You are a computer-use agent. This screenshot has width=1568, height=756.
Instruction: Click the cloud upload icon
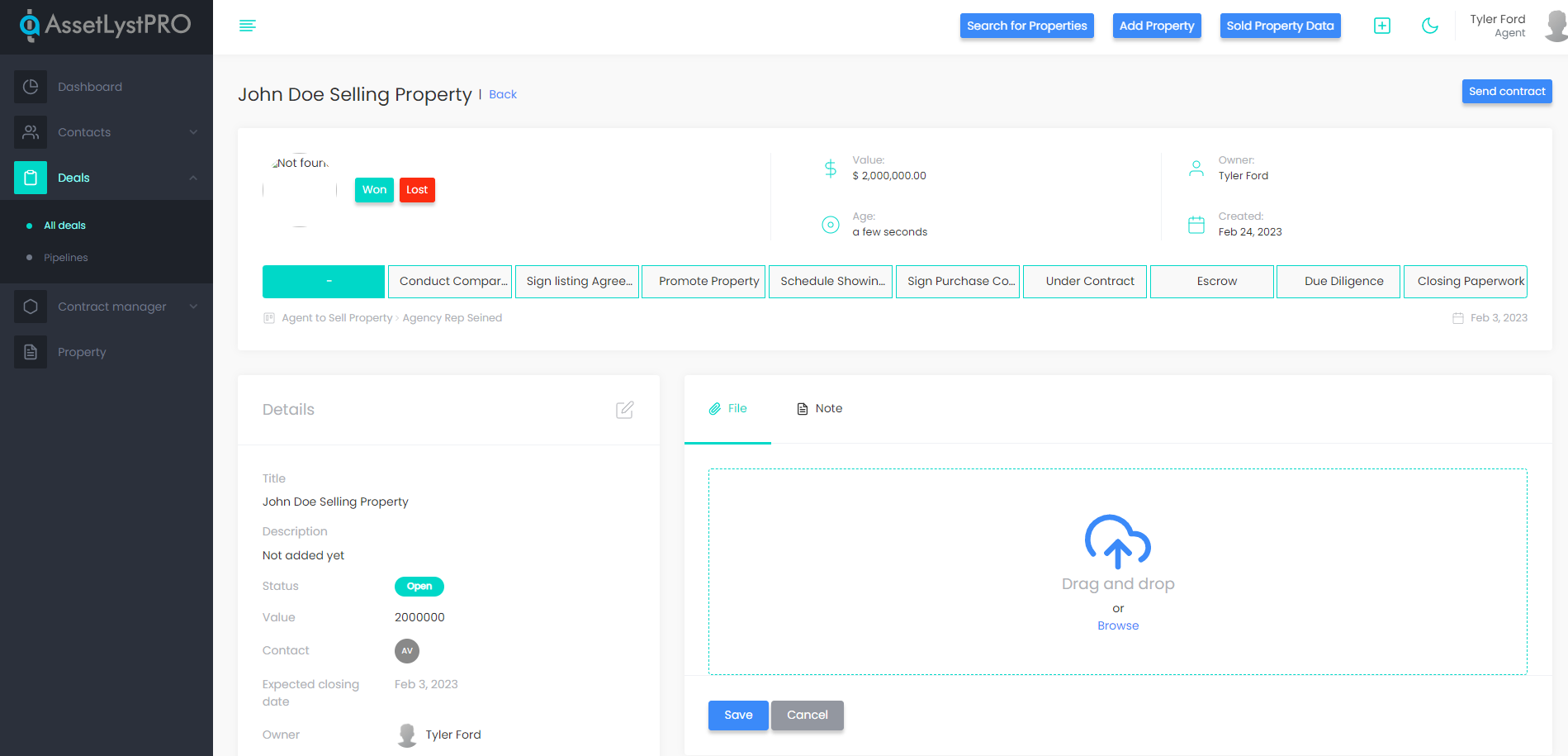[x=1117, y=542]
